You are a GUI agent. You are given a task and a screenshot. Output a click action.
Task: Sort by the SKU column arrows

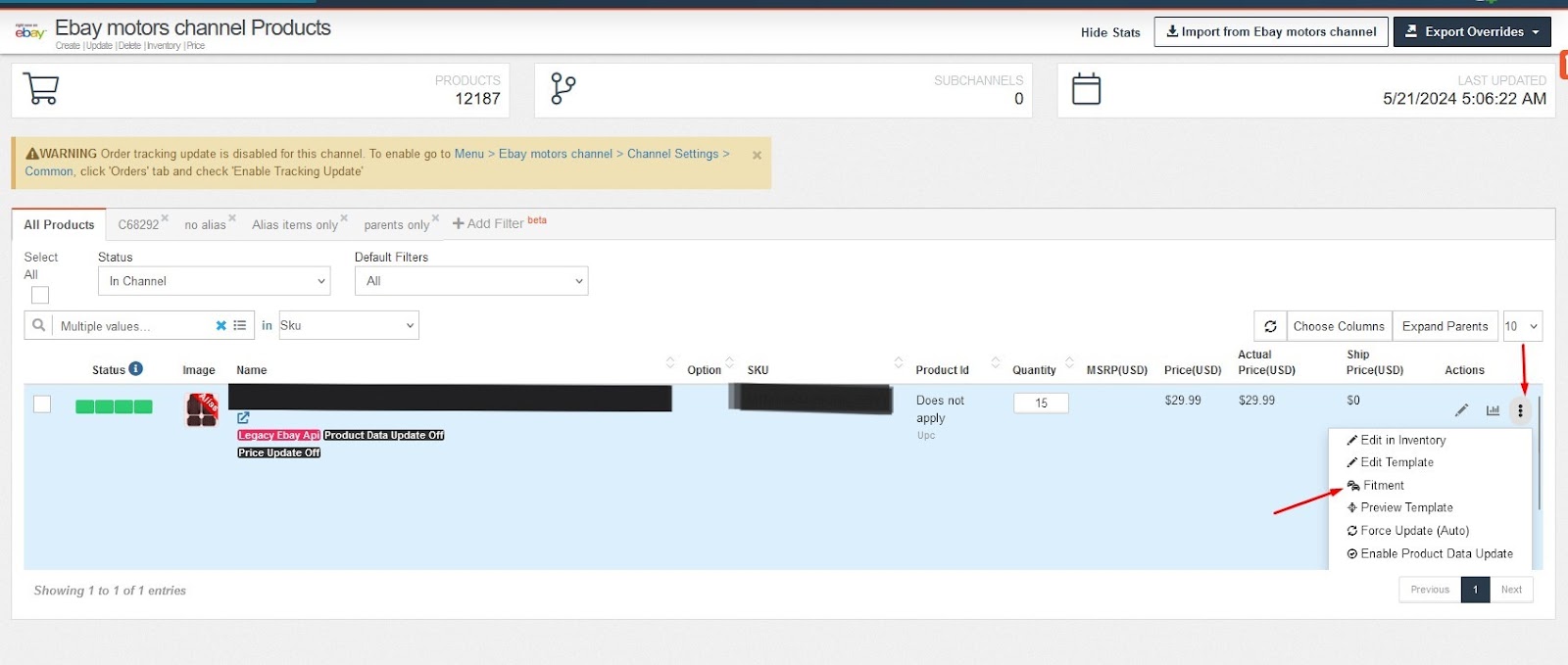coord(899,362)
